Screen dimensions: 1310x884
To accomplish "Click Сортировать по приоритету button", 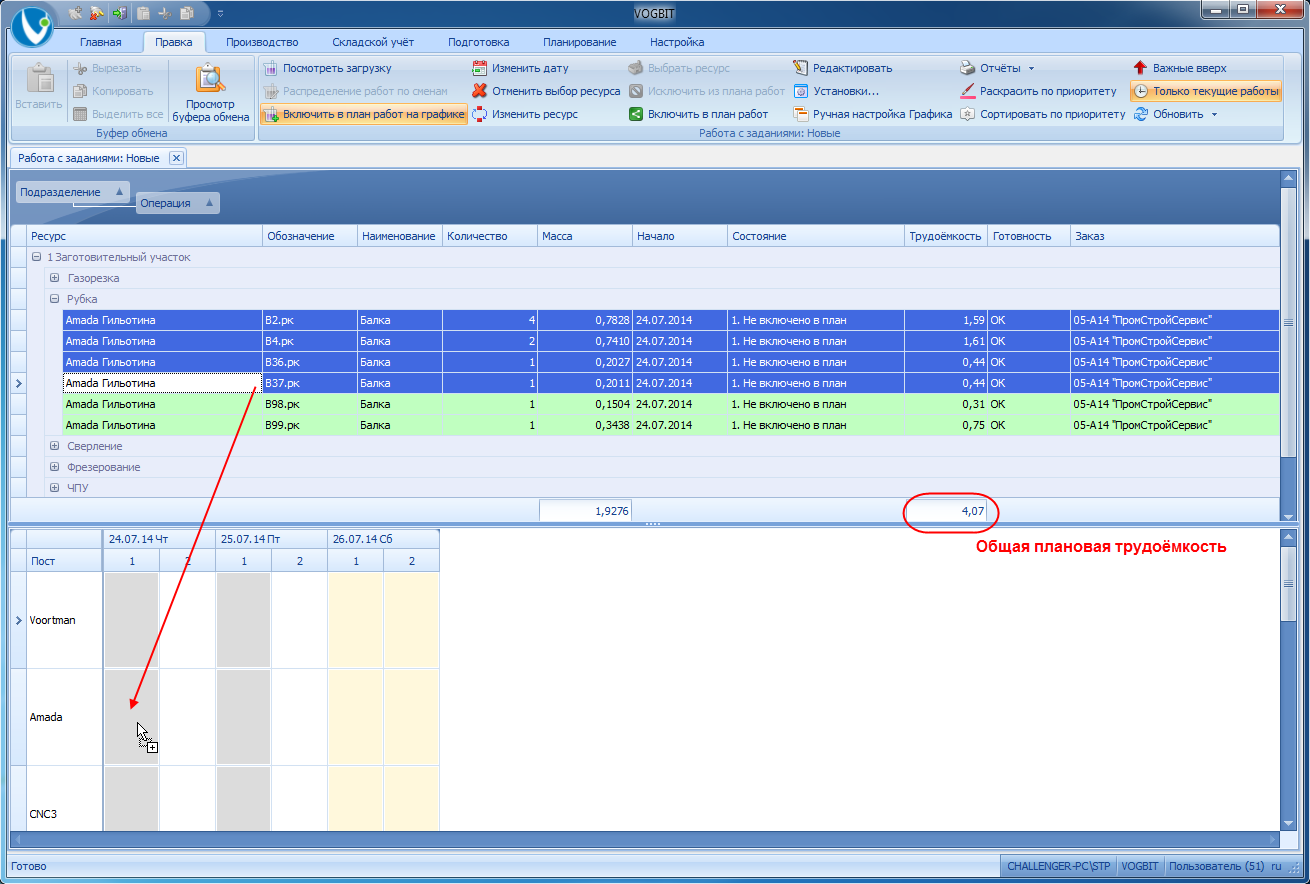I will point(1043,115).
